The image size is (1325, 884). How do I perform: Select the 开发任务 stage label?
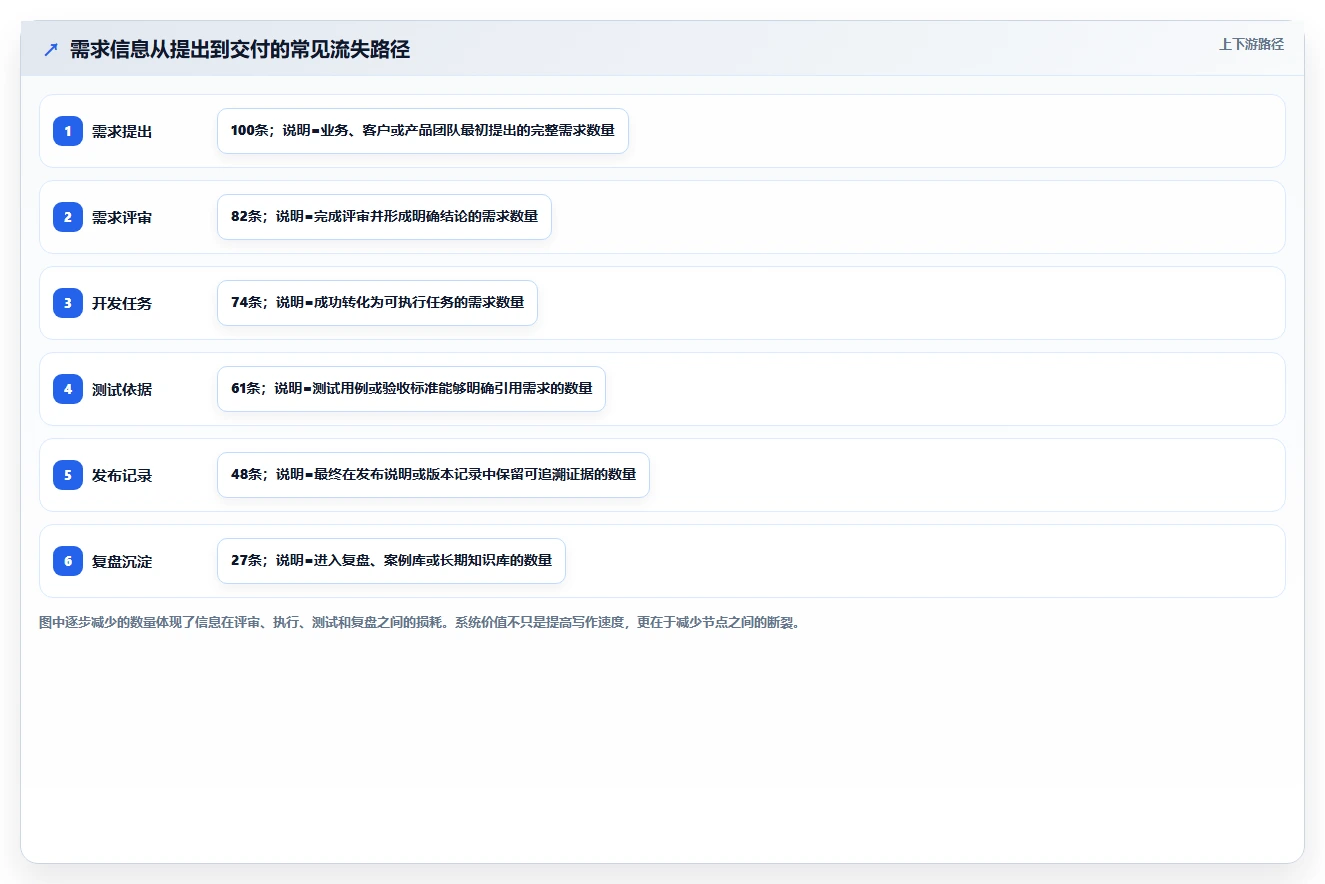[x=122, y=303]
